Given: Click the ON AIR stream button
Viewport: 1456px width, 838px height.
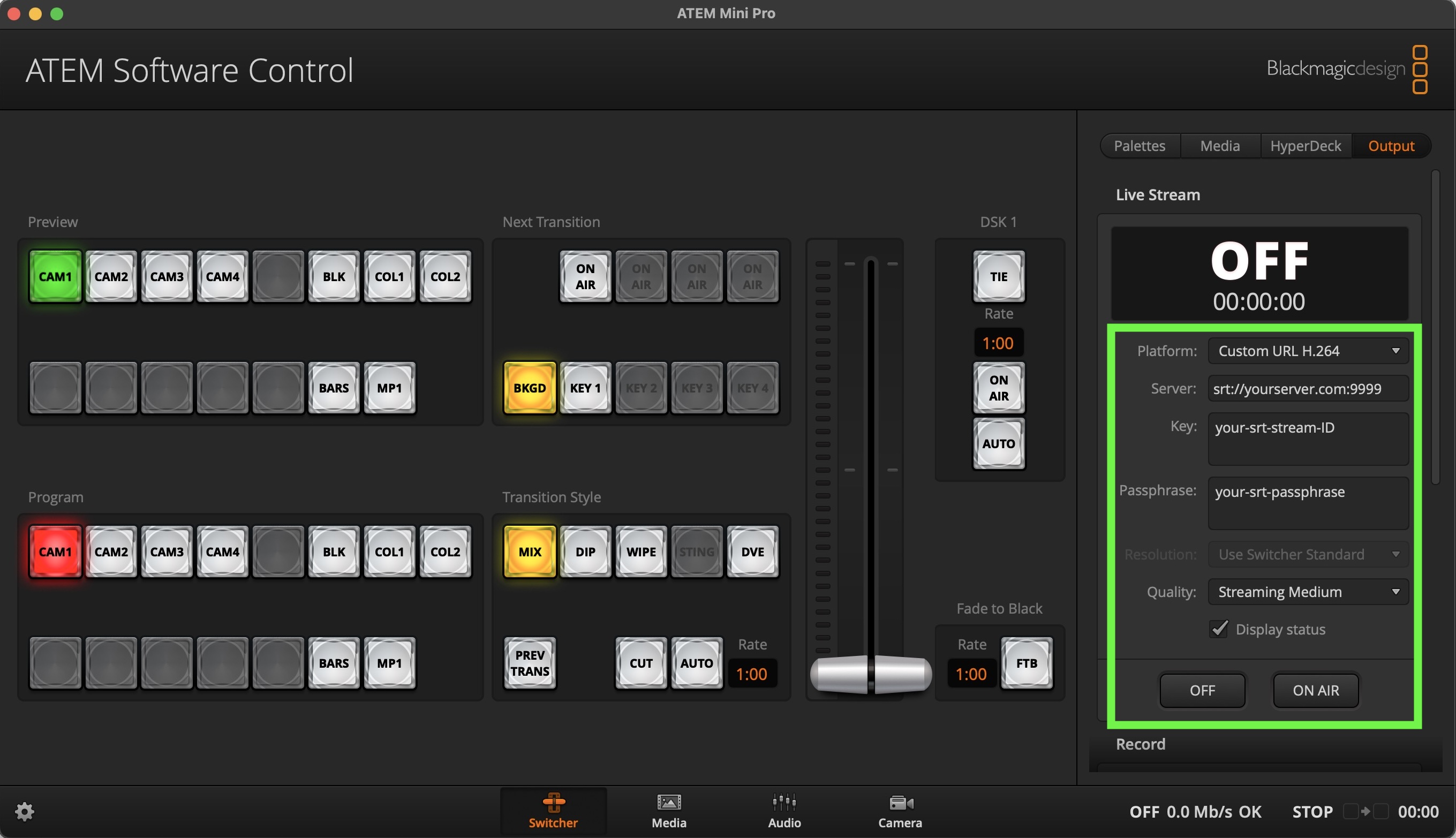Looking at the screenshot, I should [1315, 690].
